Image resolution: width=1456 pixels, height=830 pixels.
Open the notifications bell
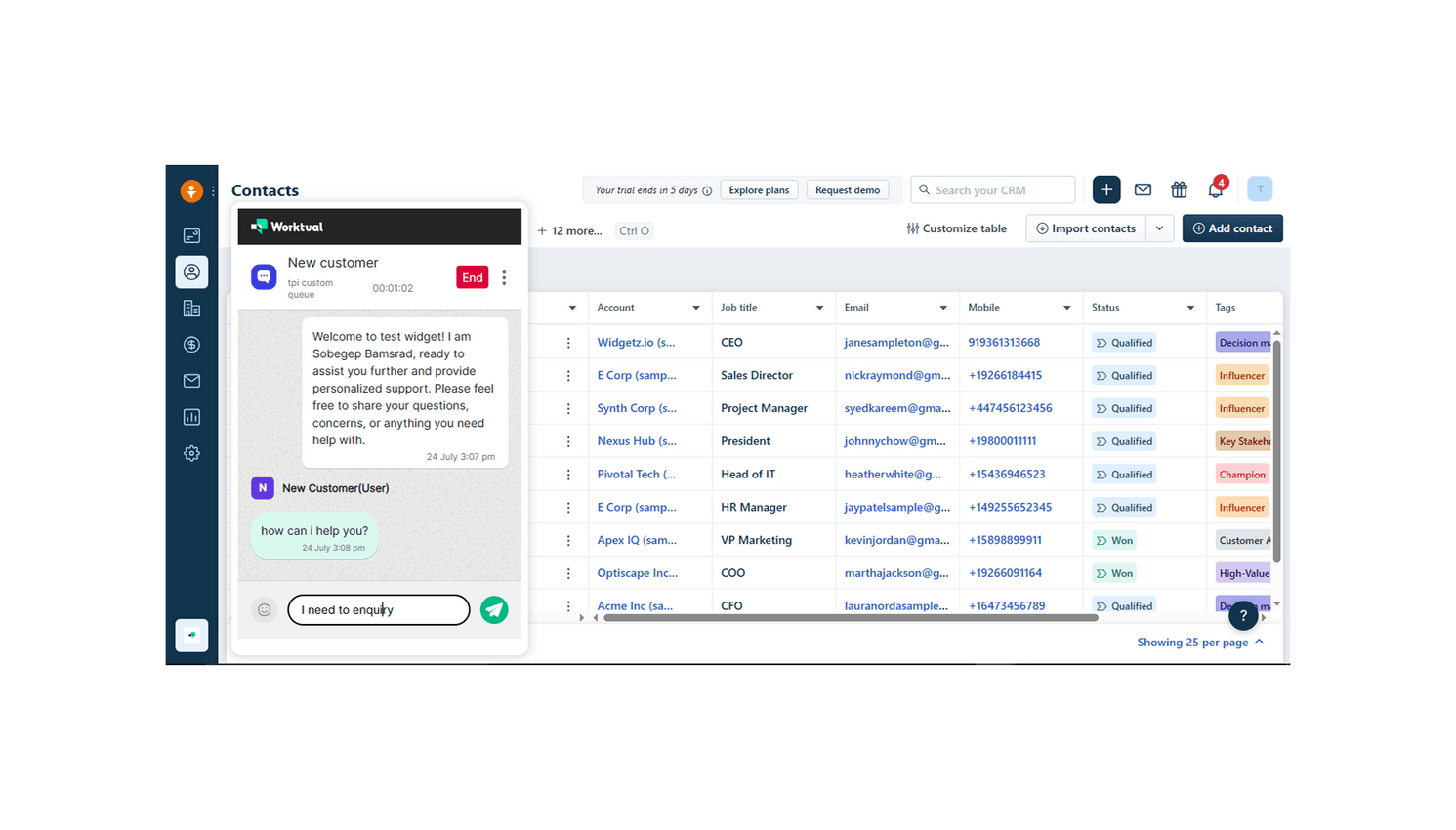(x=1216, y=189)
